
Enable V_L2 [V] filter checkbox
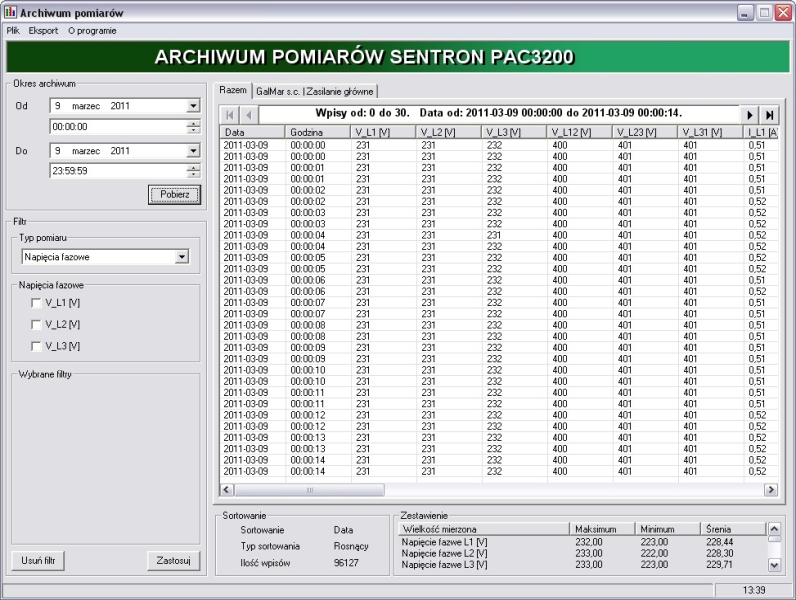point(36,324)
